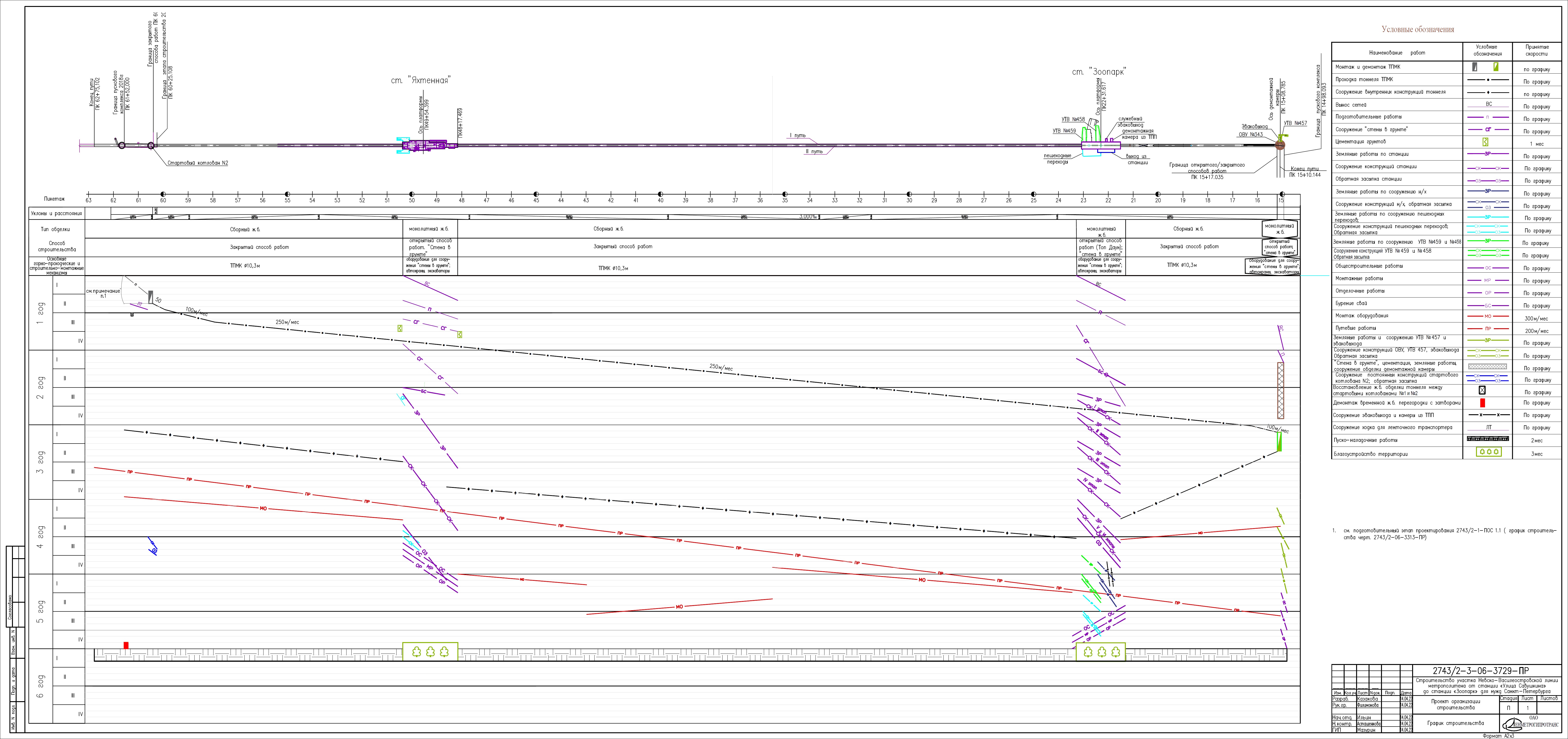Viewport: 1568px width, 739px height.
Task: Click the red partition dismantling marker in legend
Action: point(1482,403)
